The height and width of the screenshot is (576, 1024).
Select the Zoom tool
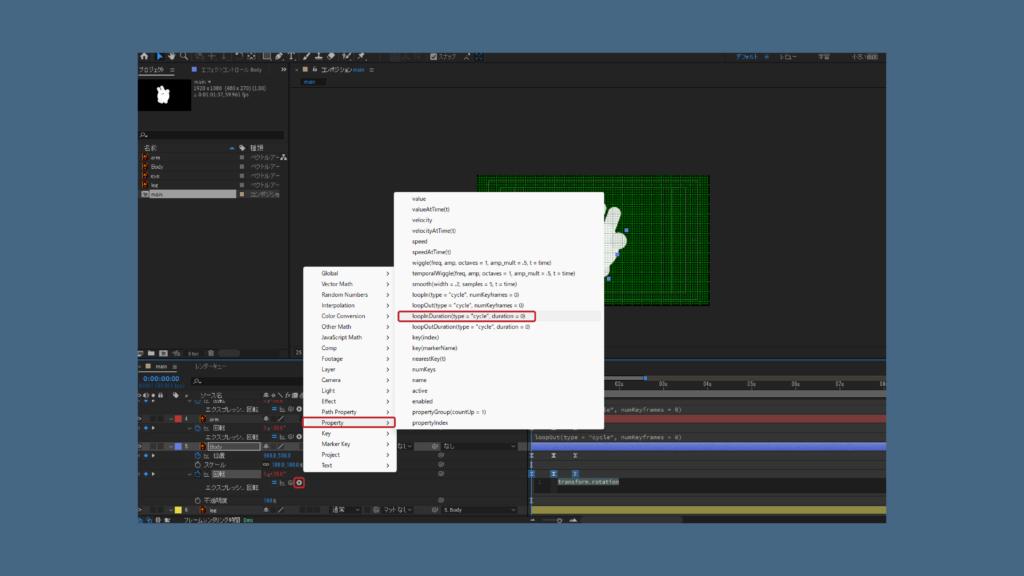point(183,57)
